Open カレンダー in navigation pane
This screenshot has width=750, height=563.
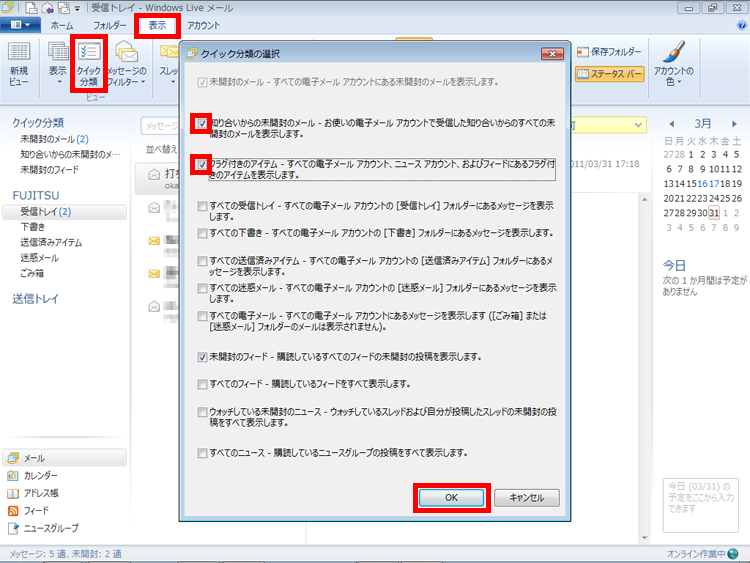point(33,475)
